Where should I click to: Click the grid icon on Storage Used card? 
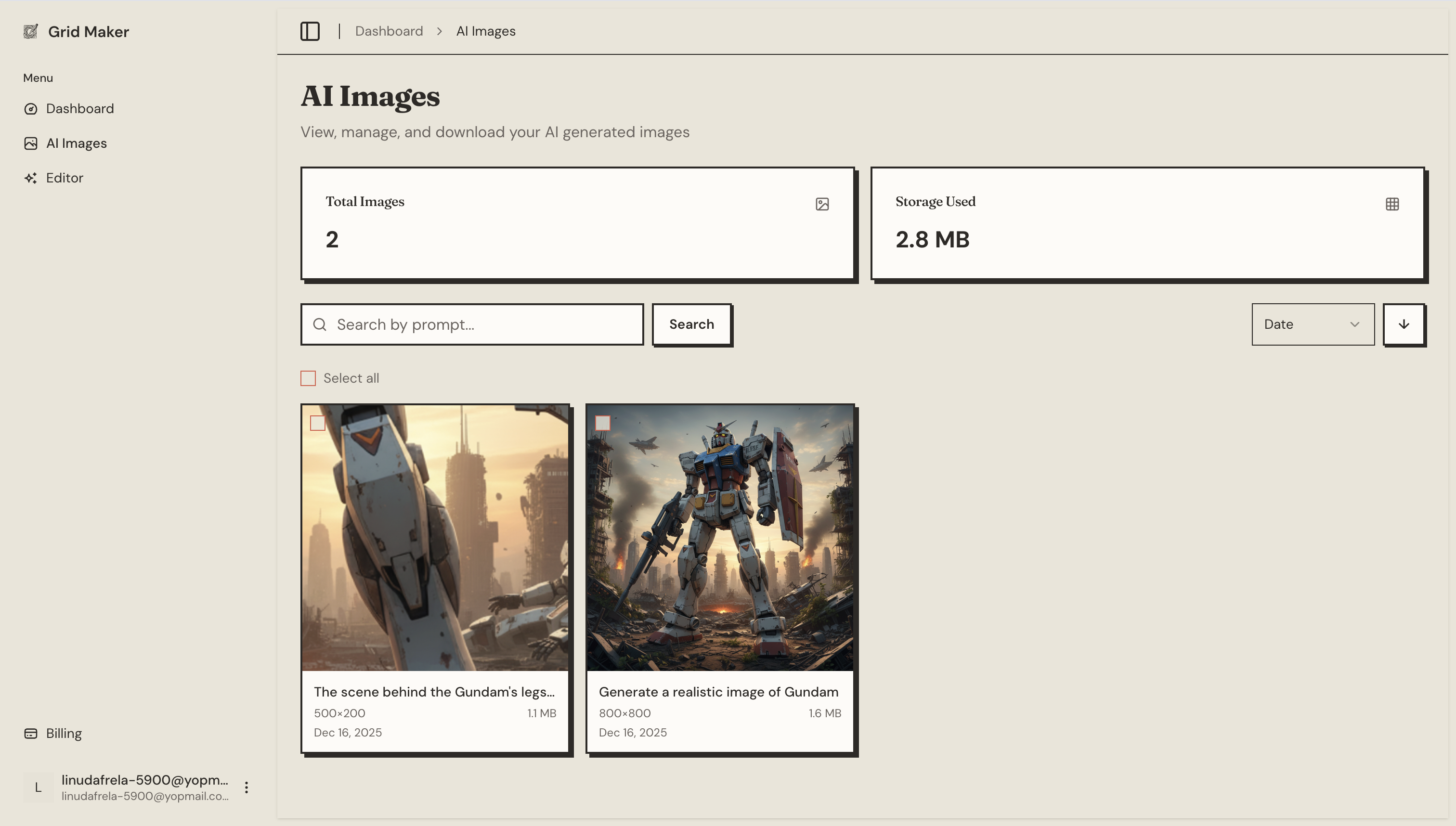click(x=1392, y=204)
